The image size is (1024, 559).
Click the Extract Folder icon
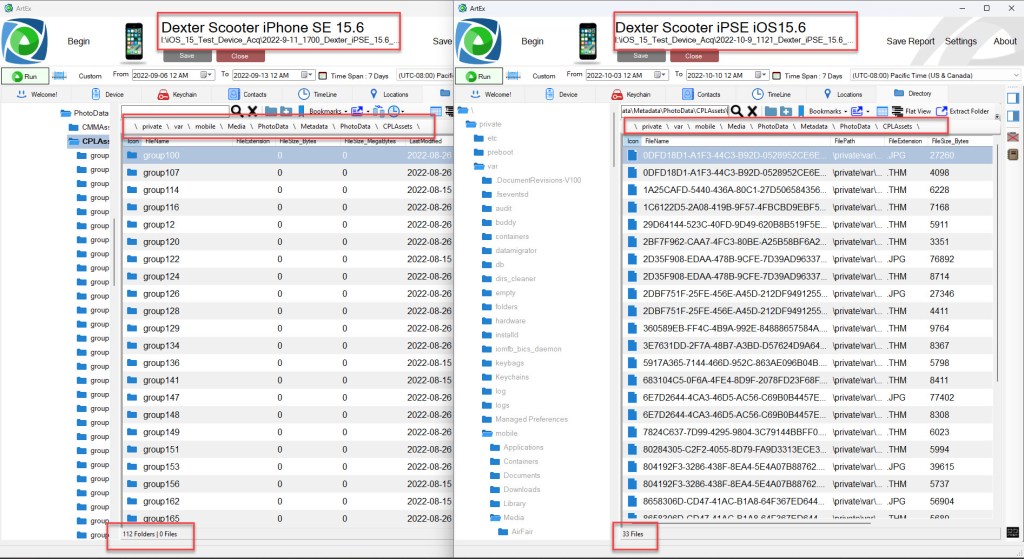tap(942, 111)
